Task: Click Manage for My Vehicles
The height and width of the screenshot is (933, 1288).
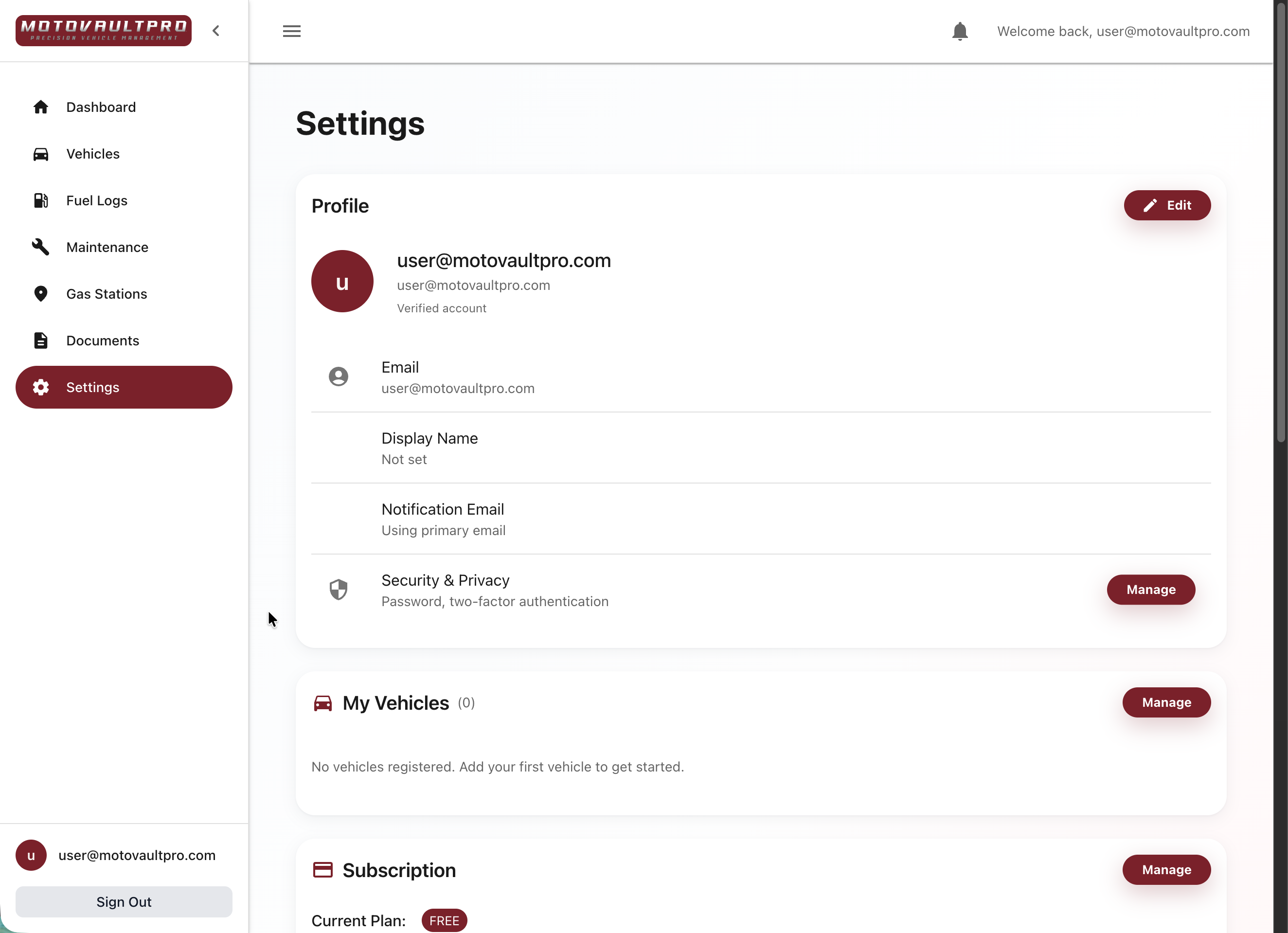Action: 1166,702
